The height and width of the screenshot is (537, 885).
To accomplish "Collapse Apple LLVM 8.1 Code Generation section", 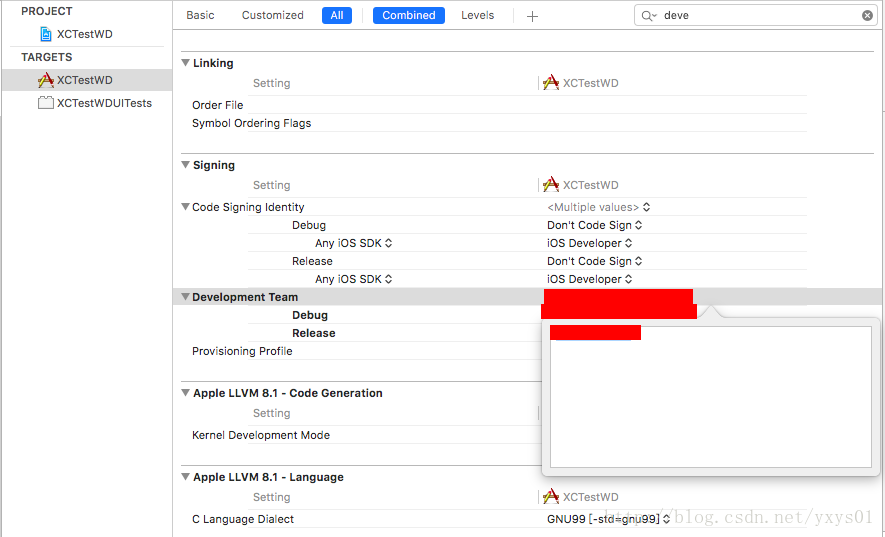I will (185, 392).
